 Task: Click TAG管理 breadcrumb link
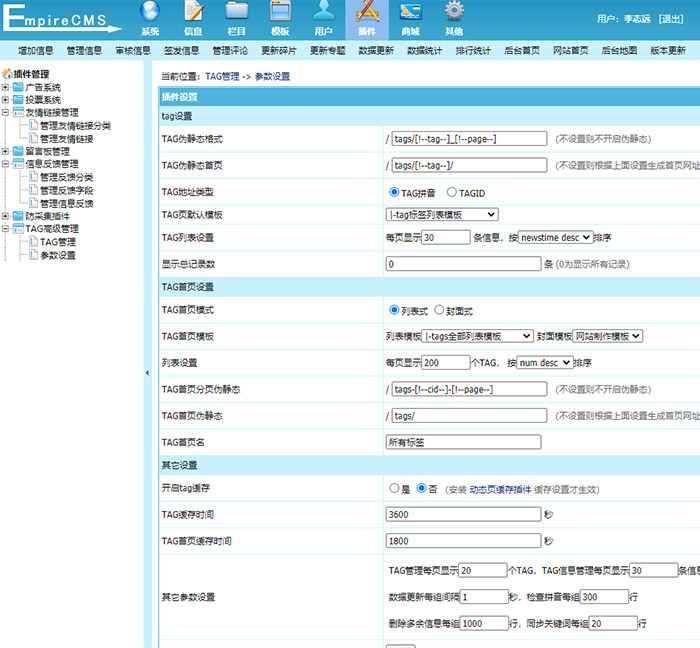click(x=222, y=76)
